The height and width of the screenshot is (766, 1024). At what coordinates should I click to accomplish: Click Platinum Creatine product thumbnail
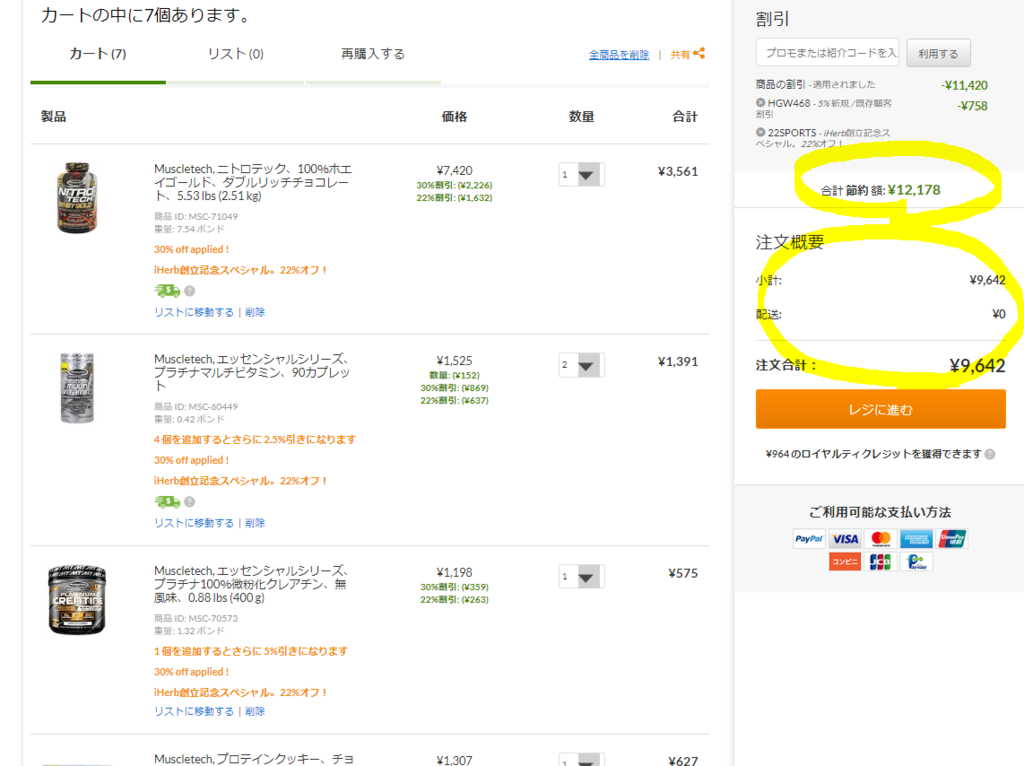[x=77, y=600]
